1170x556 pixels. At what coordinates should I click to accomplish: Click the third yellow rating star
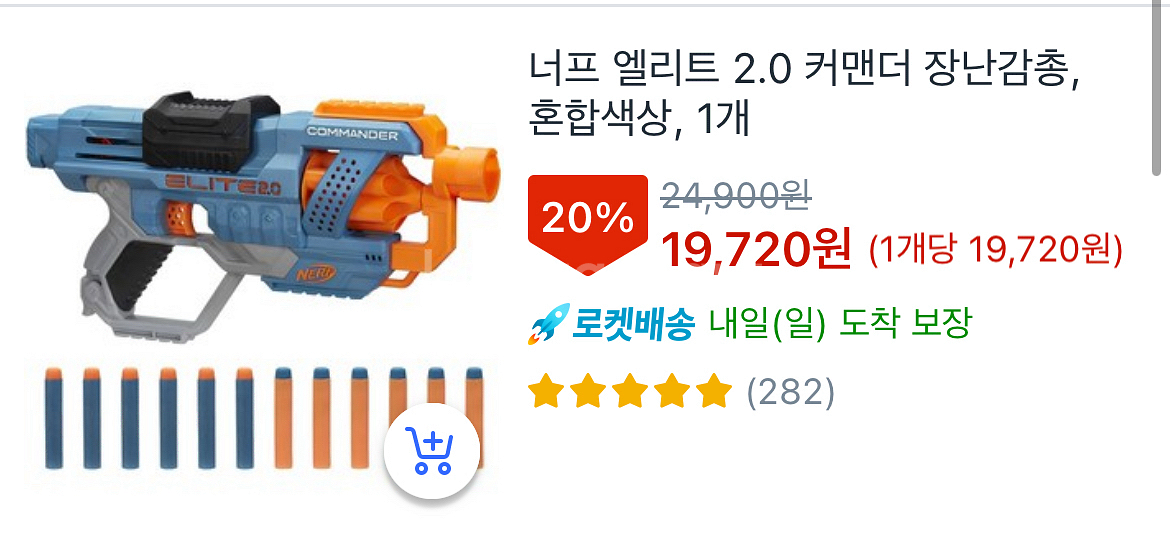click(630, 391)
